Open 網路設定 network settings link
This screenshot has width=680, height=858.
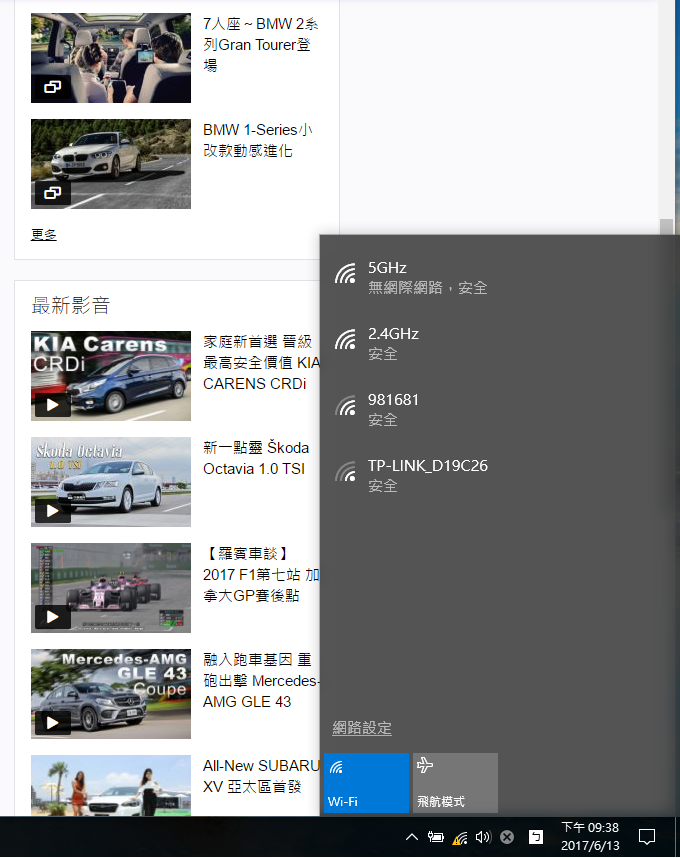pyautogui.click(x=362, y=728)
